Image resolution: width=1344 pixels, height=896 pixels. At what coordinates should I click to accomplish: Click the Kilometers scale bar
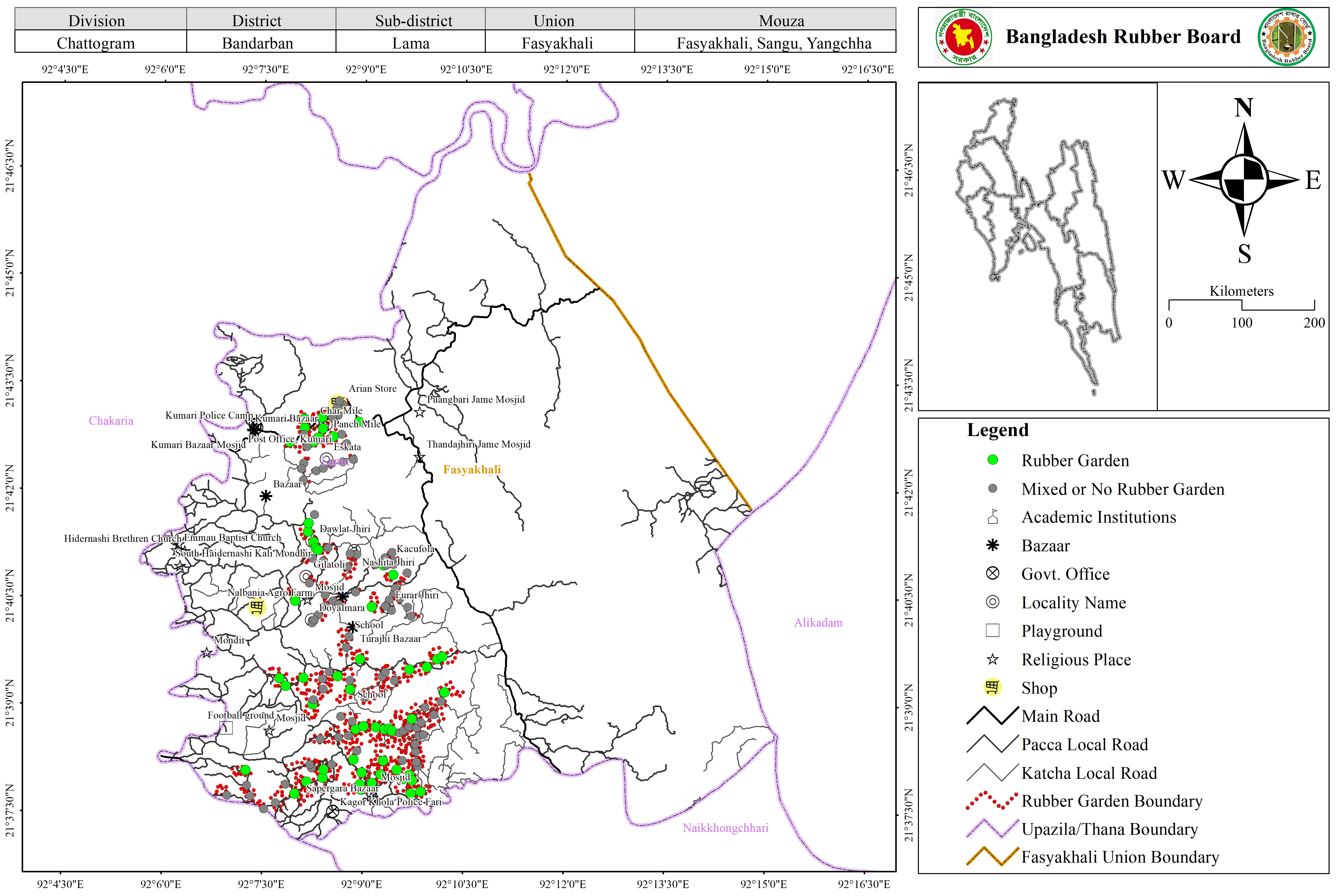(1241, 305)
